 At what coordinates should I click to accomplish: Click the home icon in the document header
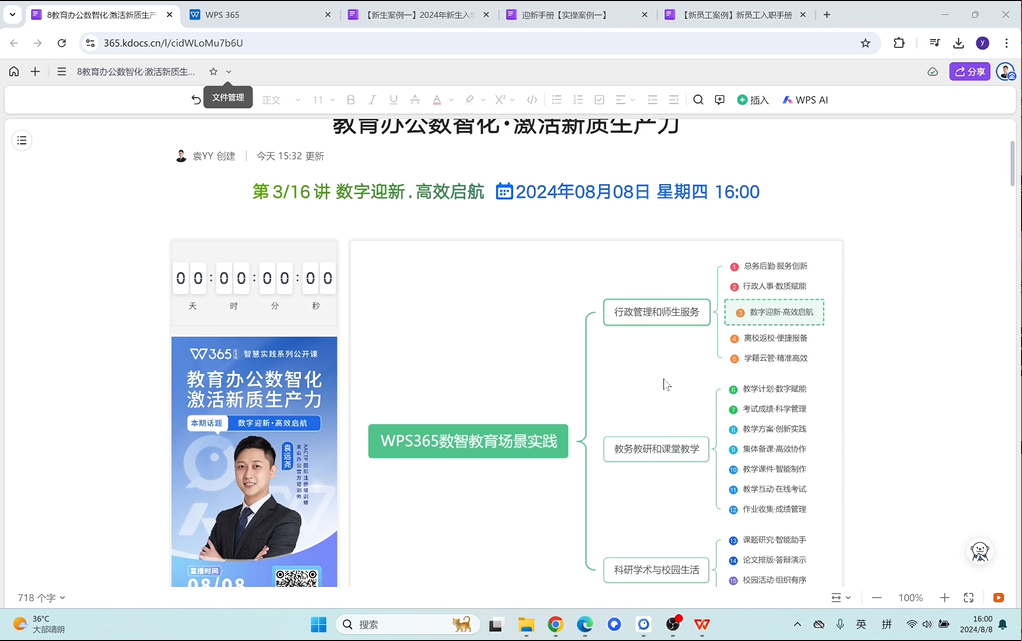click(14, 72)
